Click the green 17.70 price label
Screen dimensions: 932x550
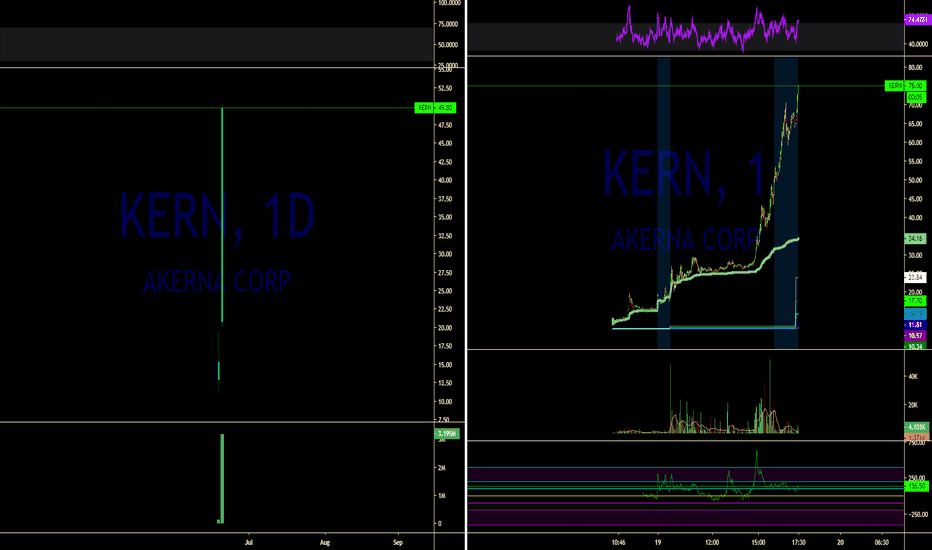(x=915, y=301)
